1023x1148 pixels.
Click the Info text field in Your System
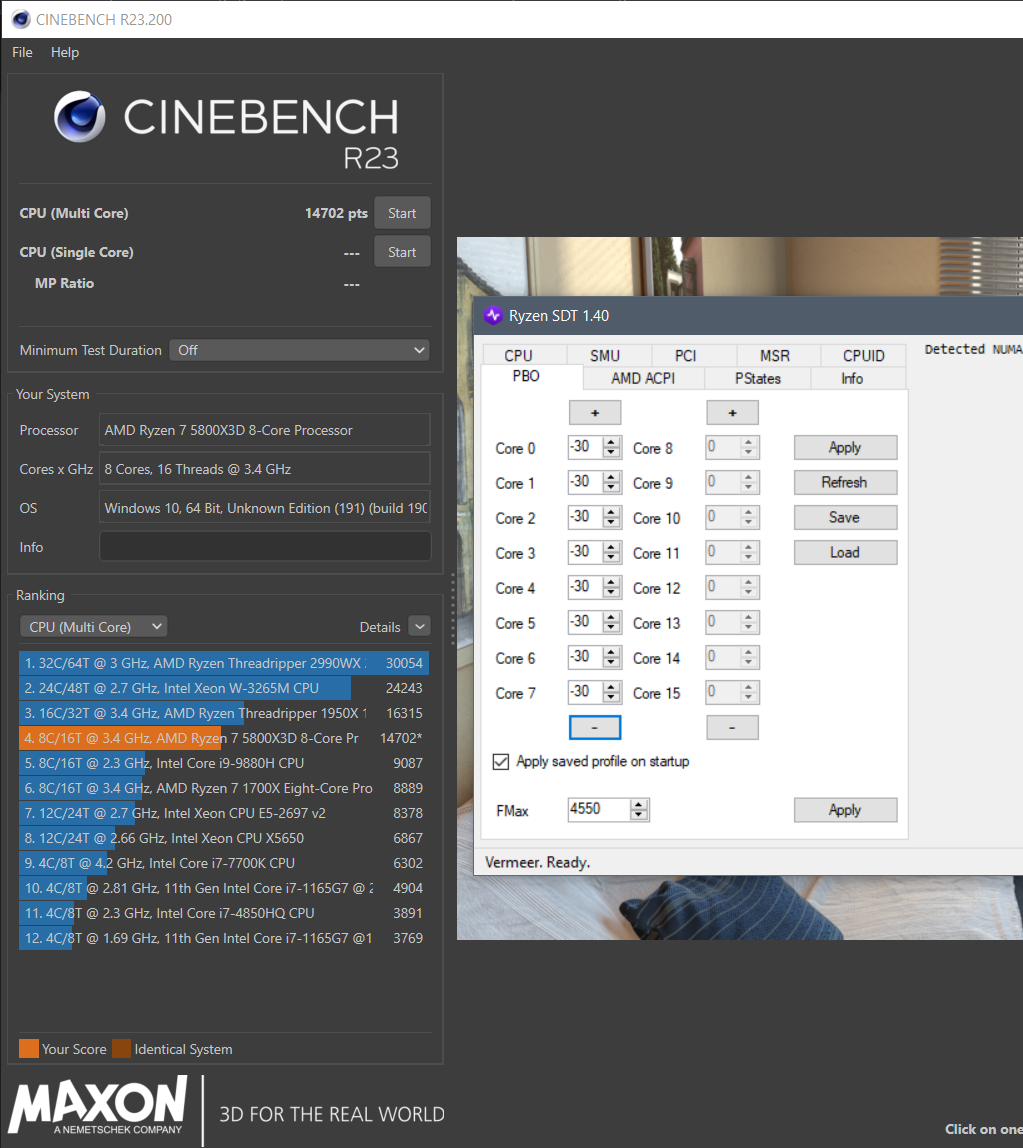[265, 547]
